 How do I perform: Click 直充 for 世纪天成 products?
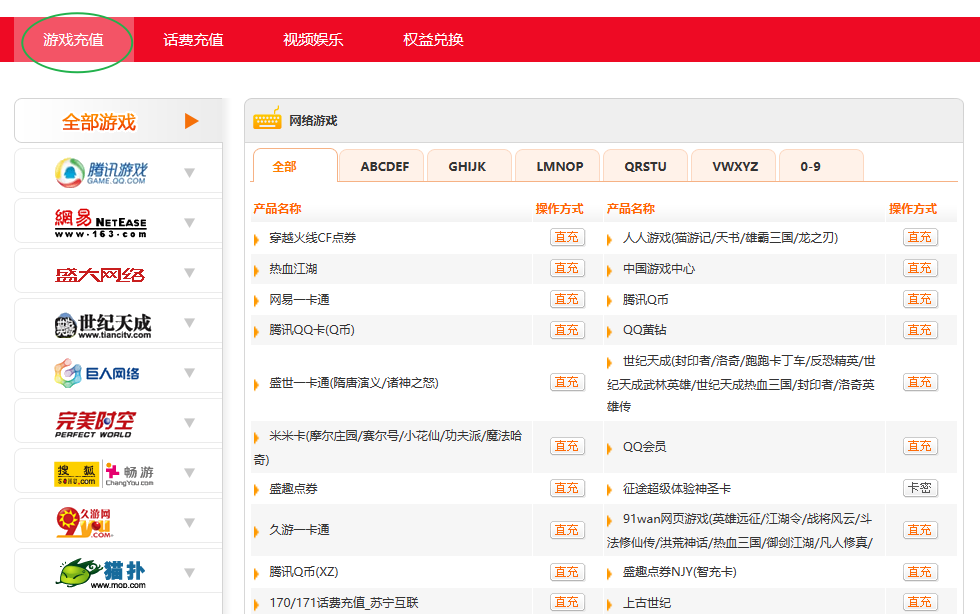920,382
